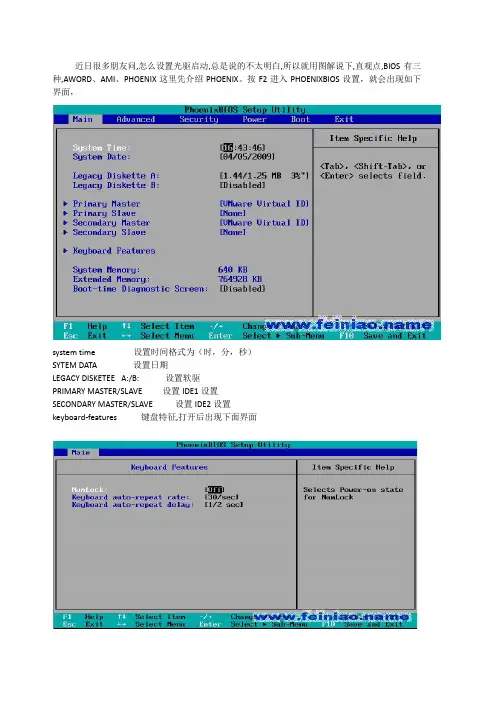This screenshot has width=496, height=702.
Task: Expand the Primary Slave submenu arrow
Action: point(65,213)
